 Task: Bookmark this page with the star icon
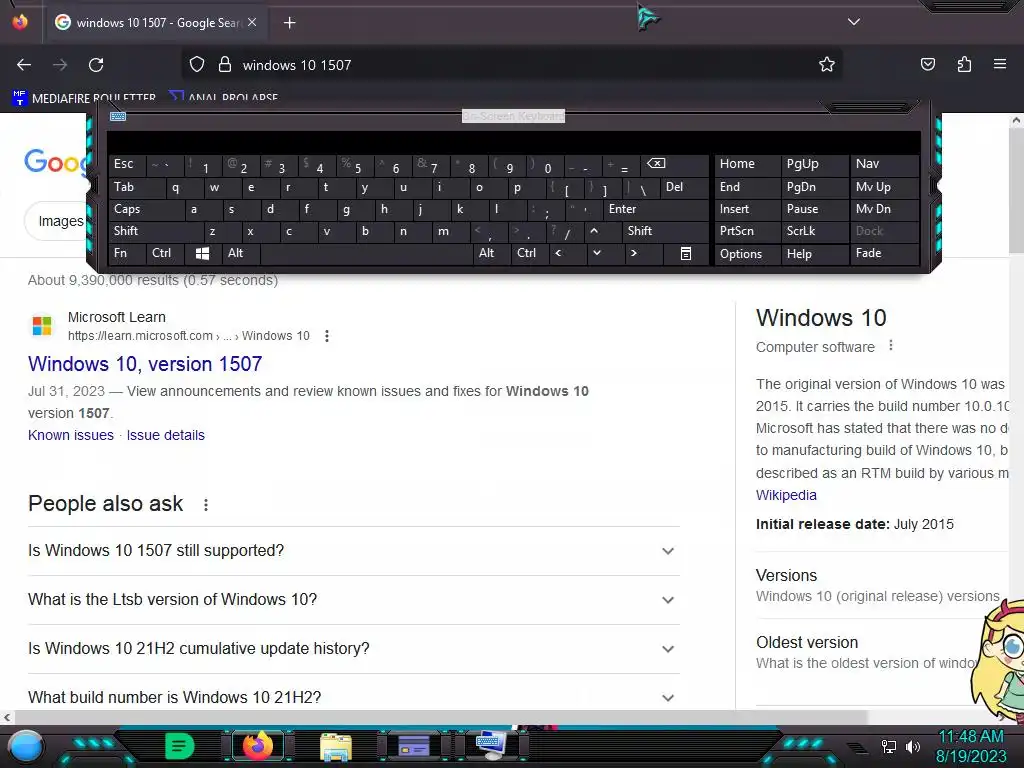pos(827,65)
